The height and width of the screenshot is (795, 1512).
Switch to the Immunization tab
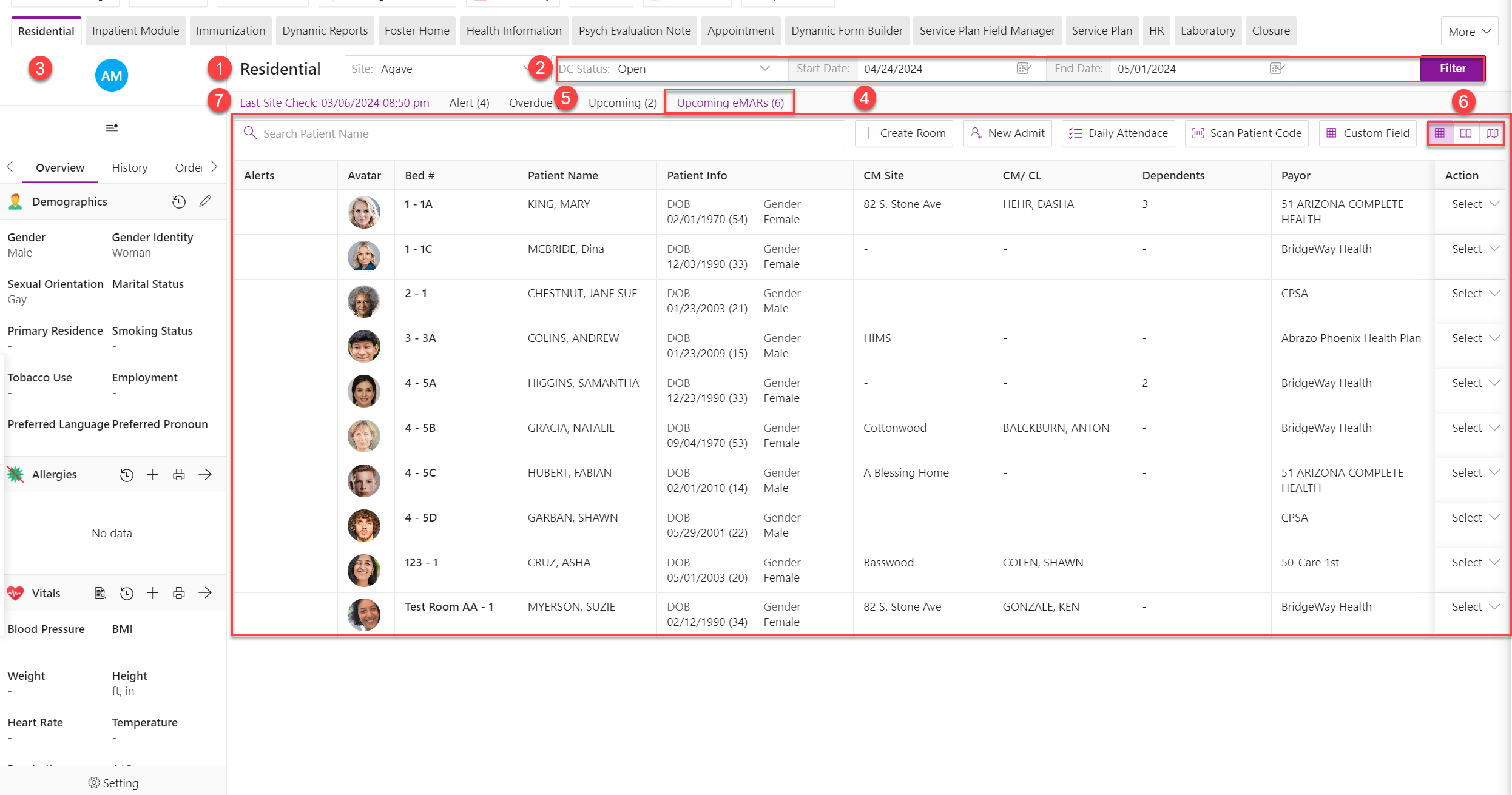[x=231, y=31]
